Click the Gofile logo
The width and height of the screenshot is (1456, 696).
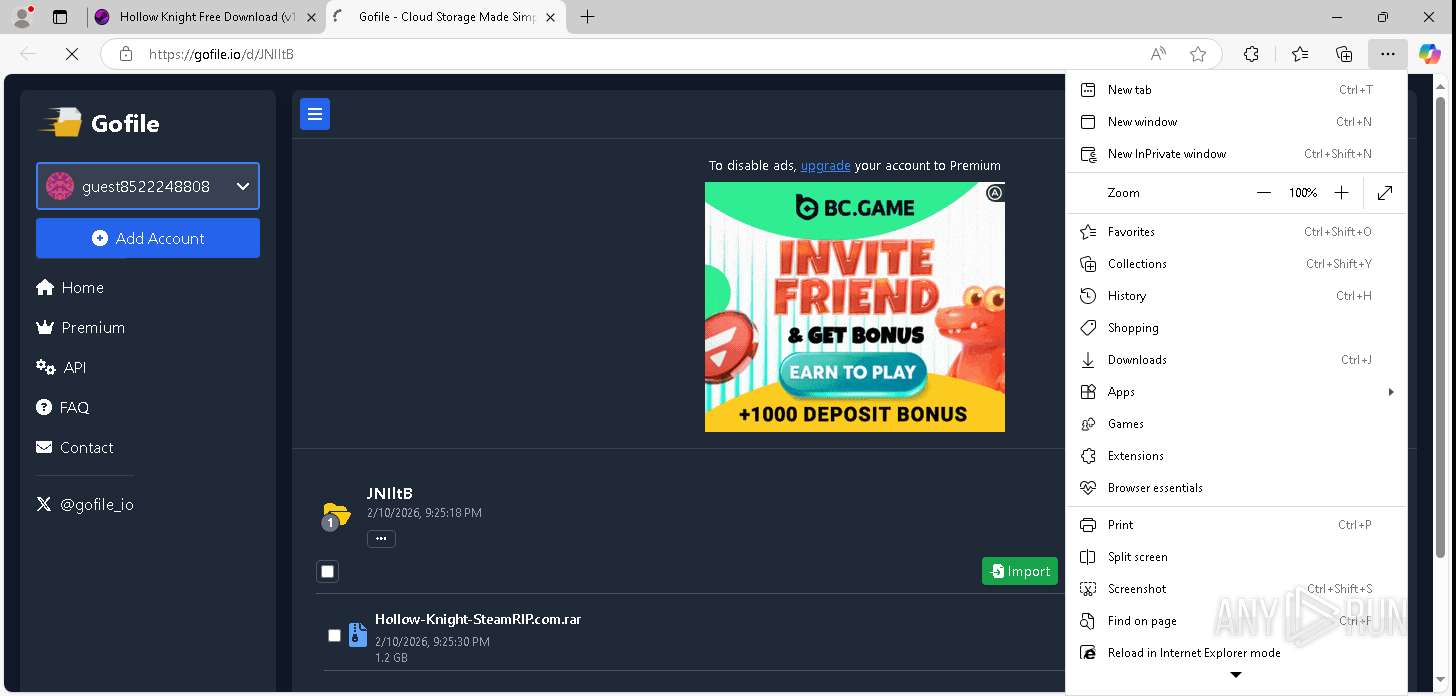pos(99,123)
